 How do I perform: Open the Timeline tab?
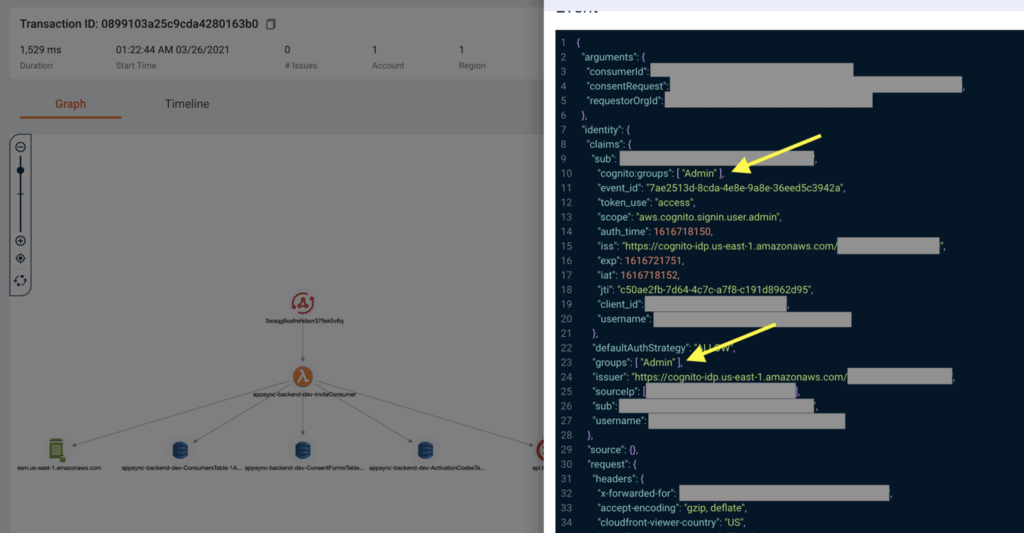[187, 104]
